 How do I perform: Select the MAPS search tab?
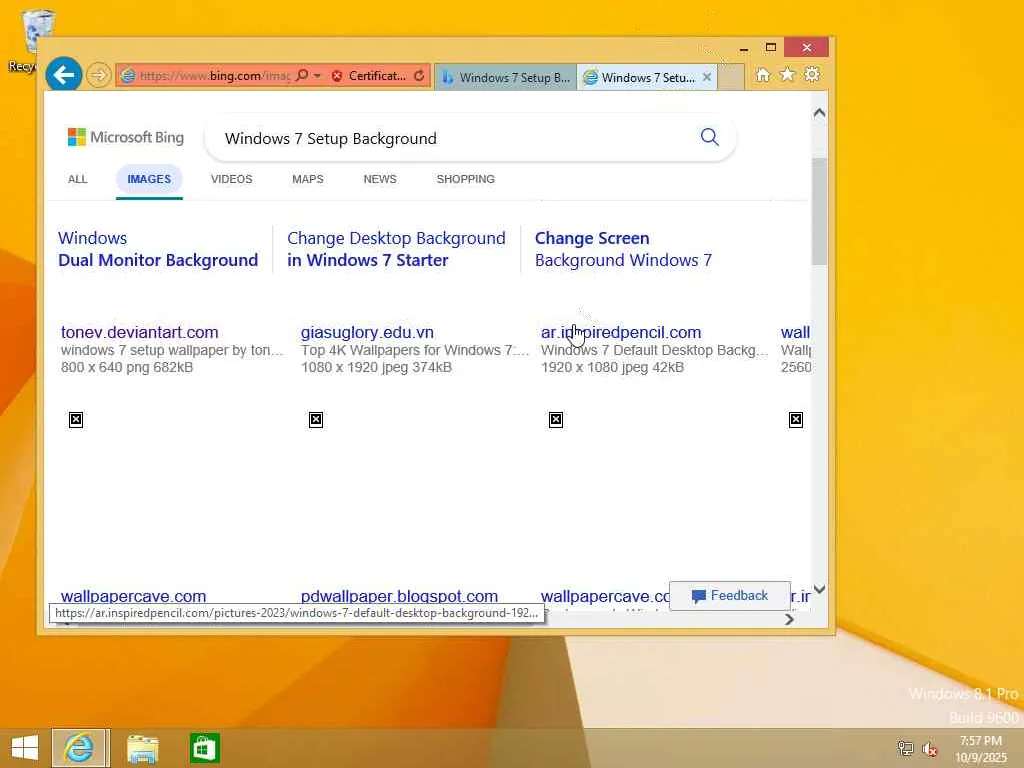[x=308, y=179]
